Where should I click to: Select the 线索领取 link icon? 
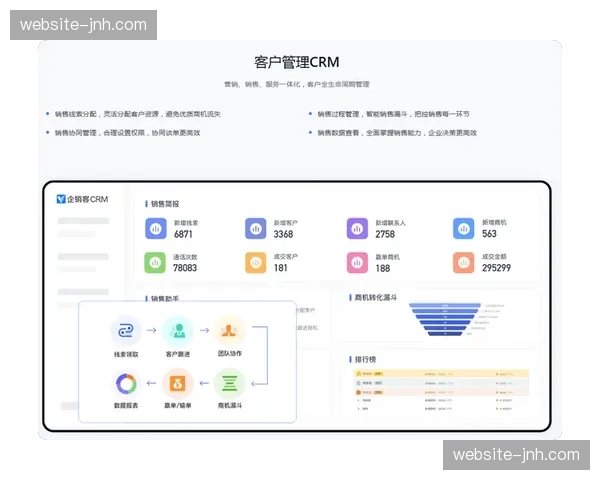[126, 330]
